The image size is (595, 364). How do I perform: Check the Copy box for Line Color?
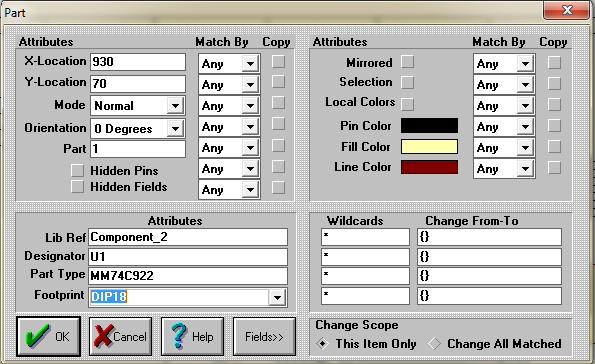coord(554,167)
